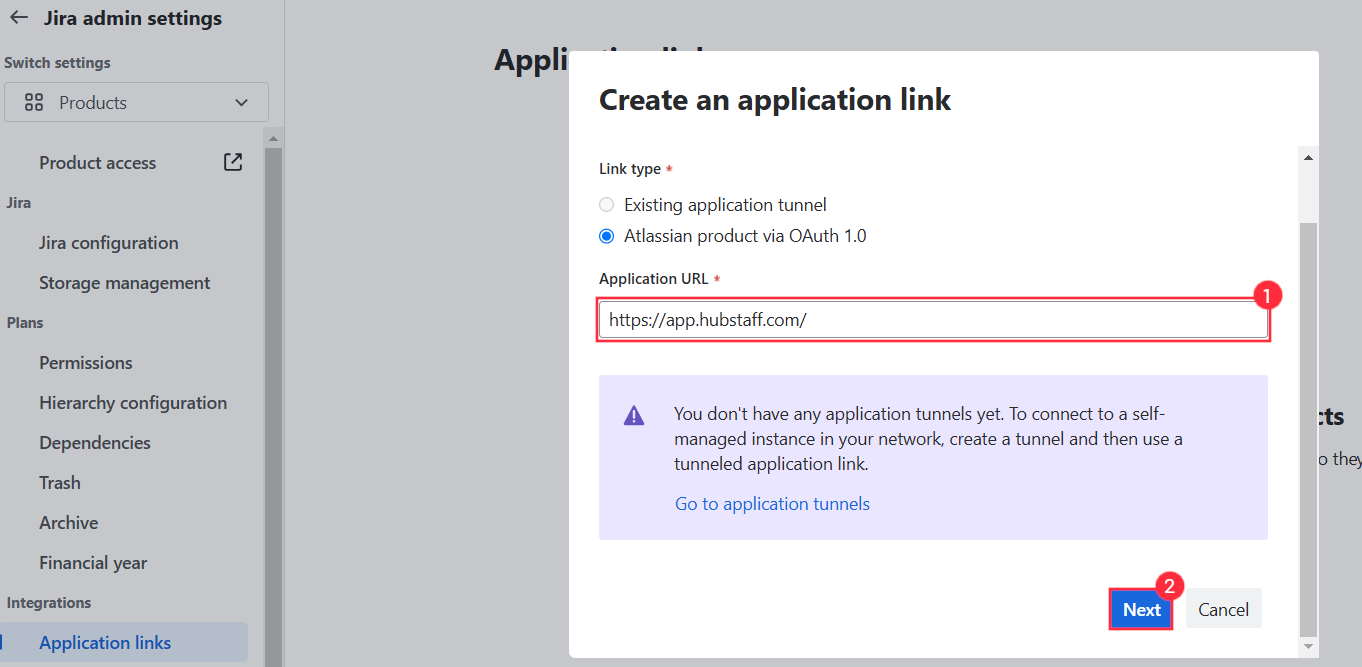This screenshot has height=667, width=1362.
Task: Open Financial year settings
Action: (93, 563)
